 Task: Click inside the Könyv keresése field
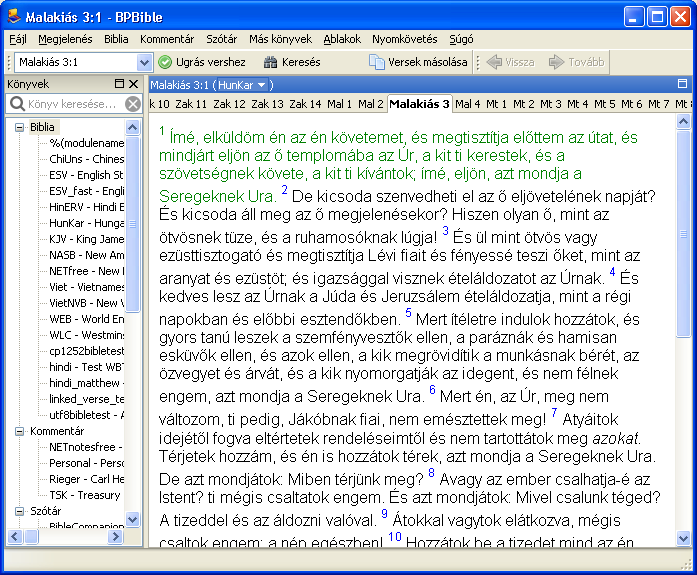pyautogui.click(x=73, y=104)
